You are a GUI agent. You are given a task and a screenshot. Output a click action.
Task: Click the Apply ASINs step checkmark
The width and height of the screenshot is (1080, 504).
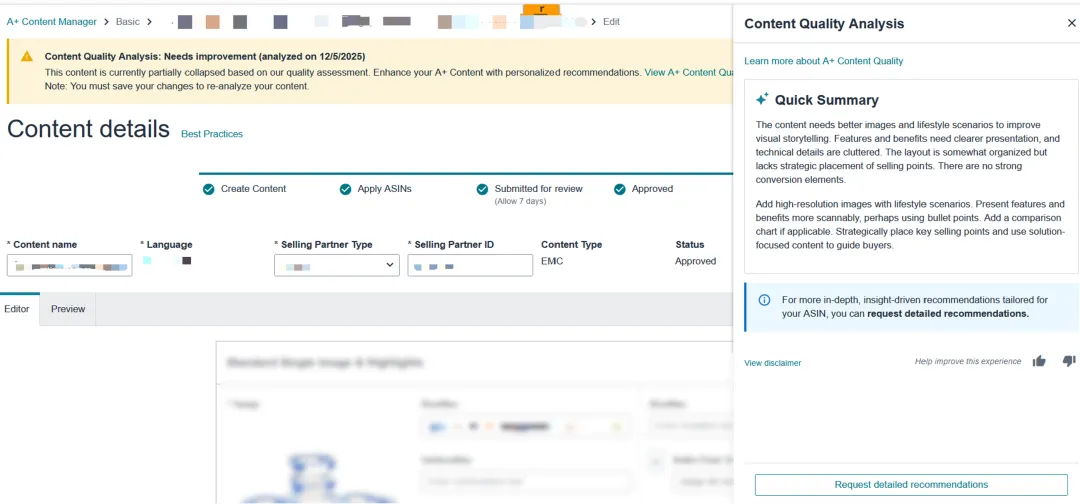[345, 189]
